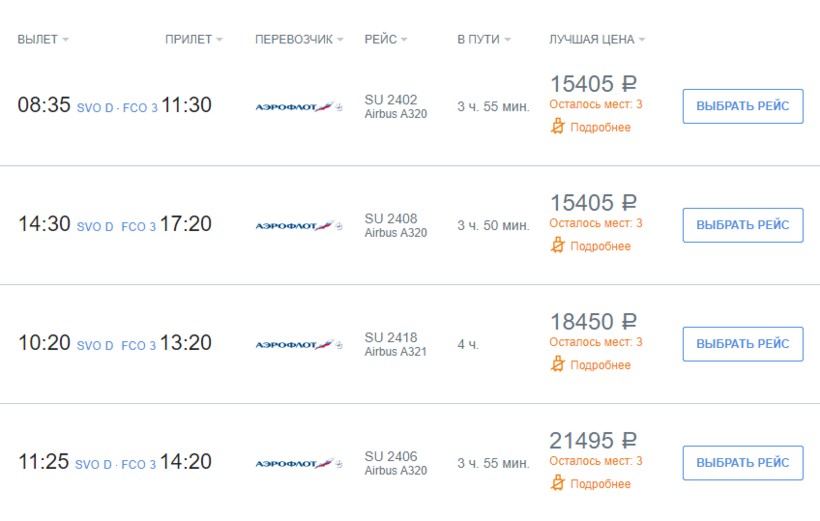Click the Aeroflot logo in the 11:25 flight row
The image size is (820, 521).
[294, 463]
